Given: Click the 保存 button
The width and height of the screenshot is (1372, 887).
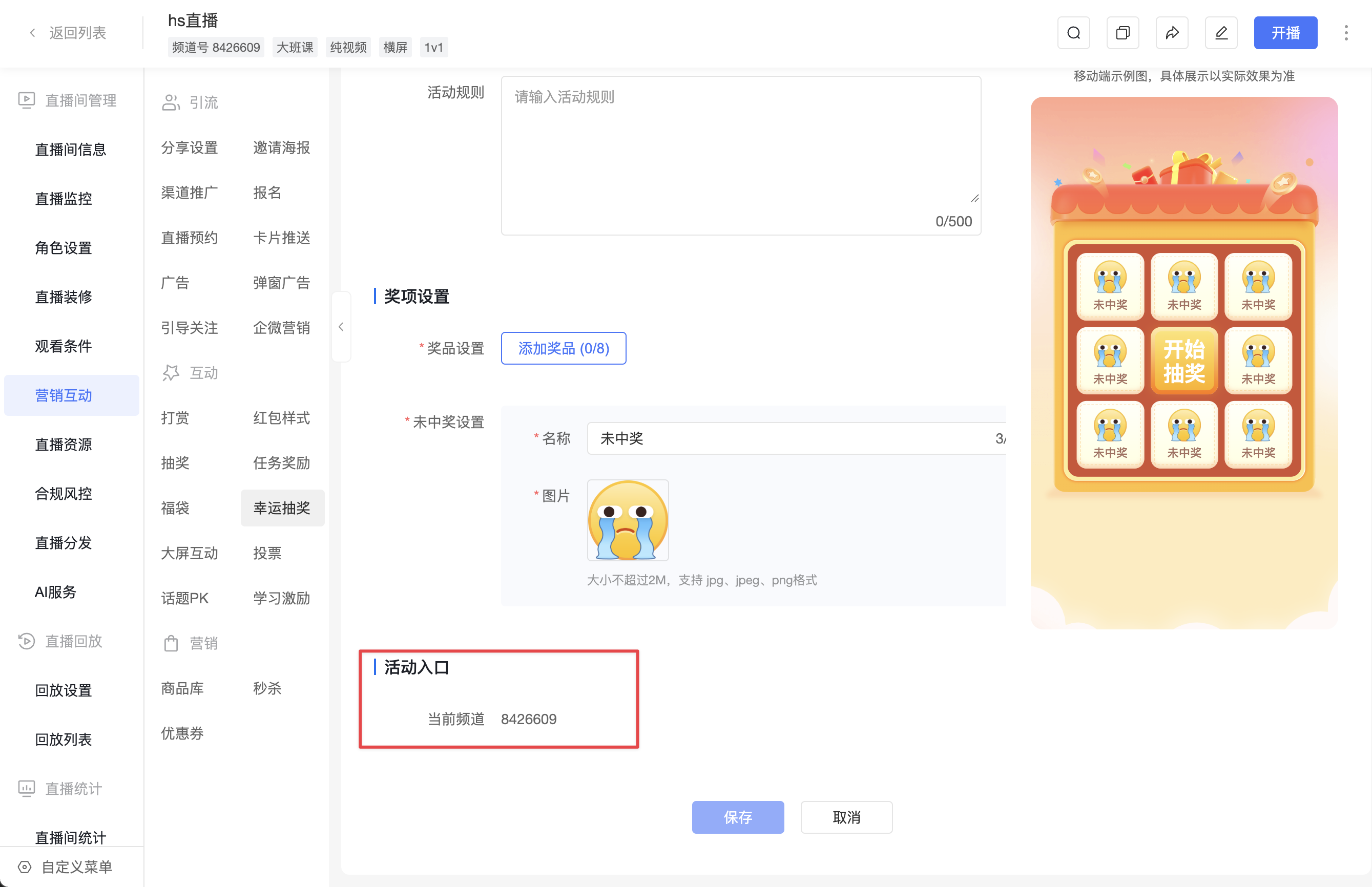Looking at the screenshot, I should pyautogui.click(x=738, y=817).
